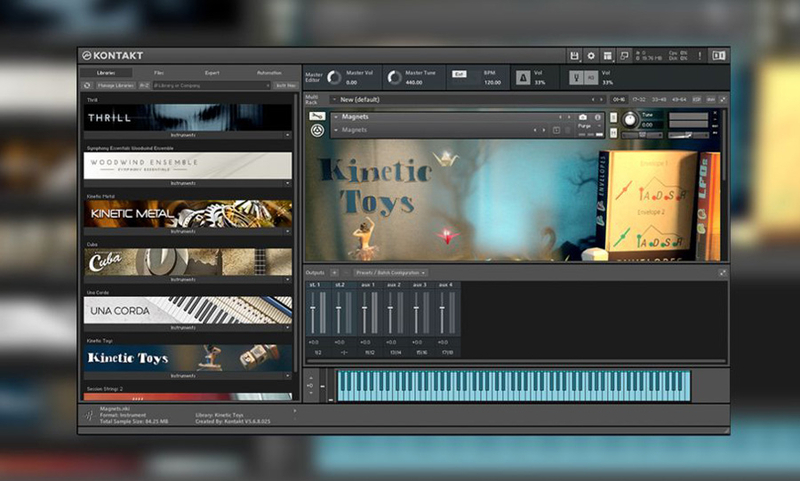Click the Kontakt logo in the header
The width and height of the screenshot is (800, 481).
[112, 56]
